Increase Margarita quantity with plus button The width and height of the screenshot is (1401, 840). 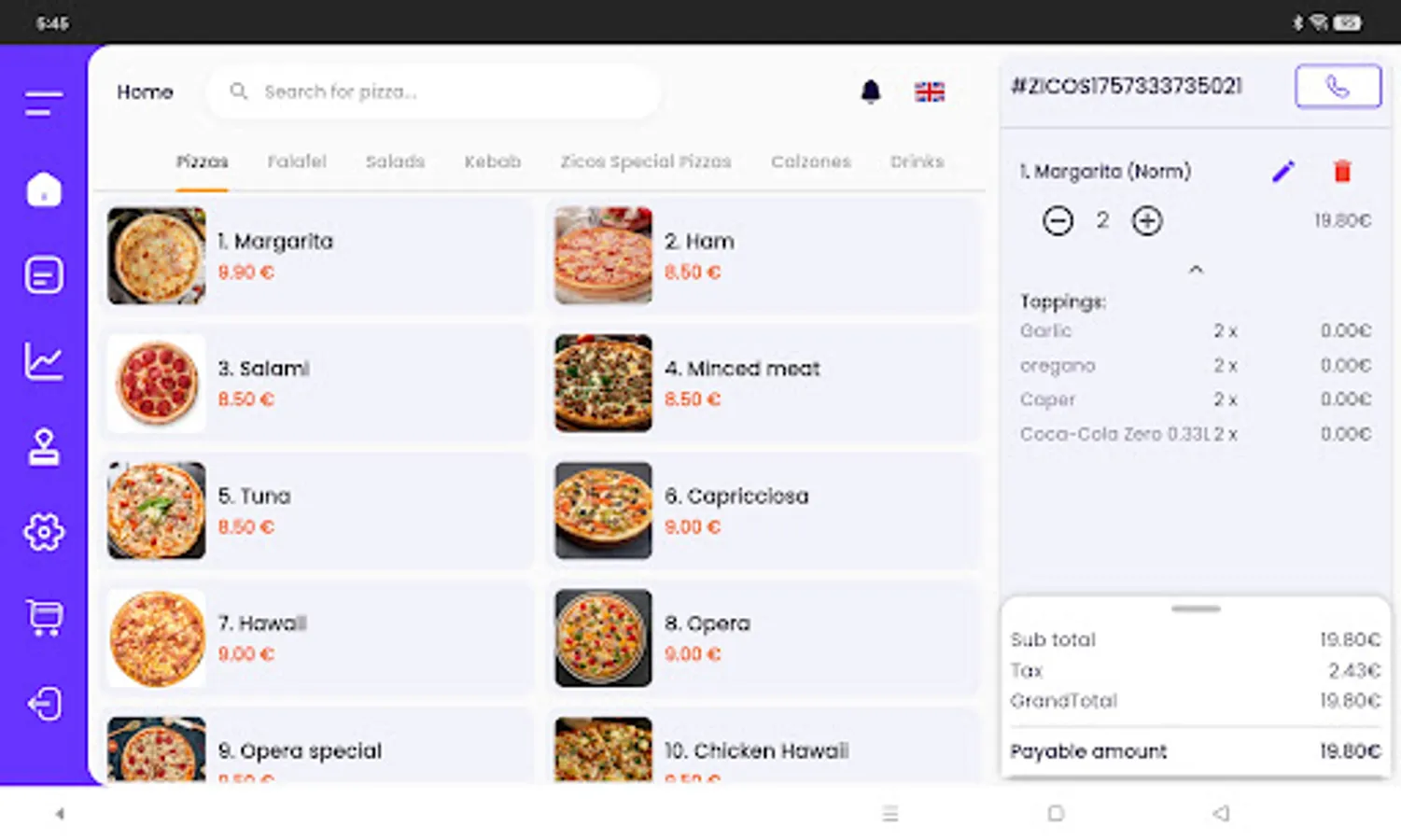pos(1147,221)
